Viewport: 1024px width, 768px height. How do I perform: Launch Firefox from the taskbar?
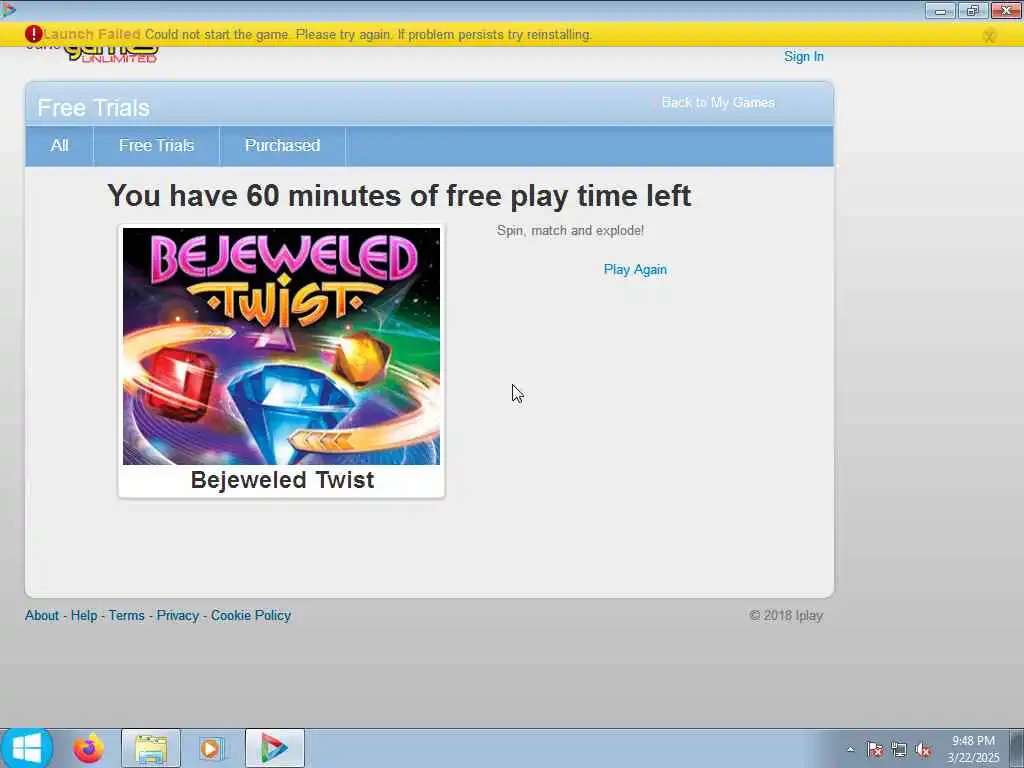pos(88,748)
